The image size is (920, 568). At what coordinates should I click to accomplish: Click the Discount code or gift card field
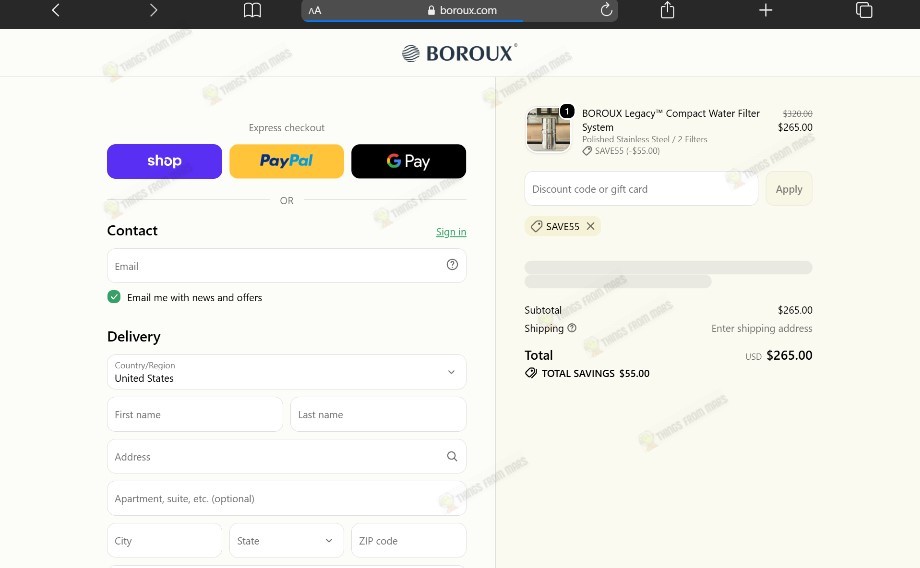pyautogui.click(x=641, y=189)
